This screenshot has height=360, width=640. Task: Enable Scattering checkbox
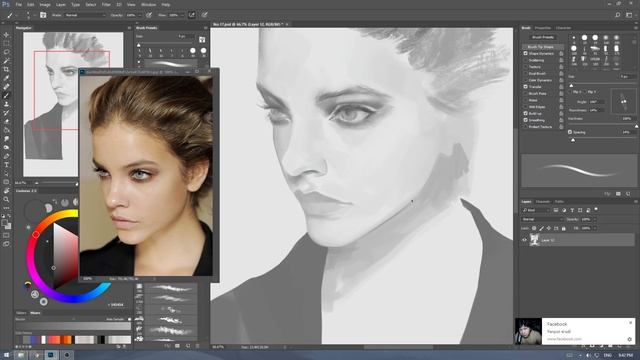[x=526, y=60]
